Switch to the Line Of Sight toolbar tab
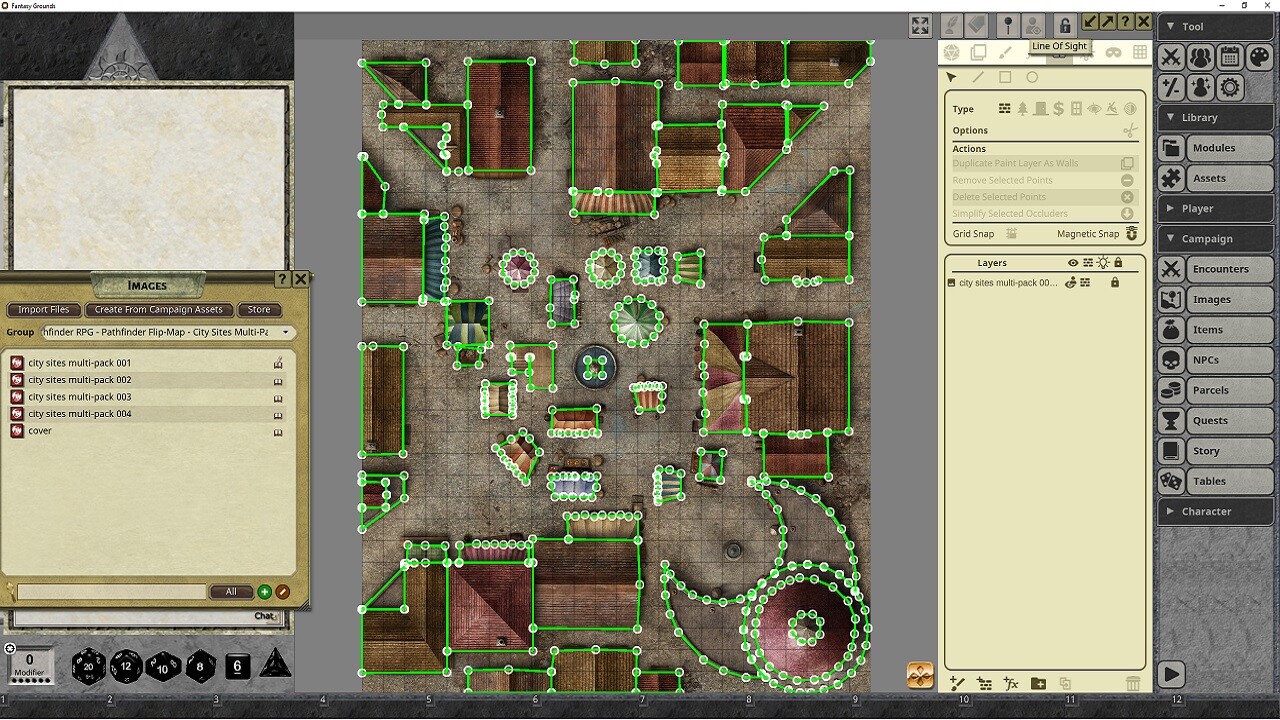 point(1059,52)
